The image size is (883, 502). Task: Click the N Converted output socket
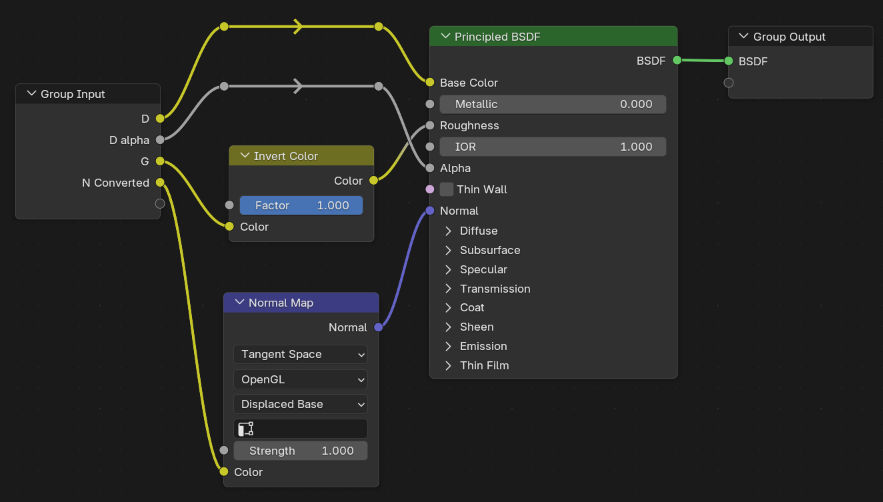(x=160, y=183)
